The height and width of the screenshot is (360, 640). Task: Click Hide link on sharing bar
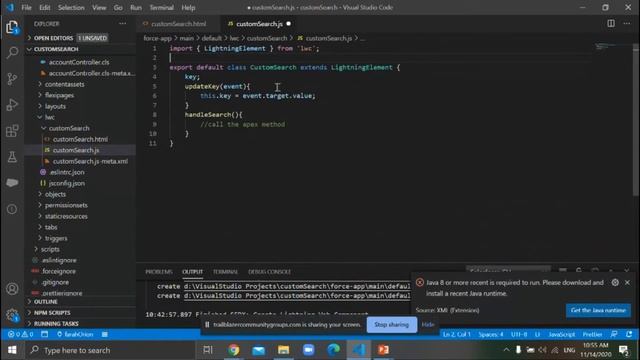coord(428,325)
